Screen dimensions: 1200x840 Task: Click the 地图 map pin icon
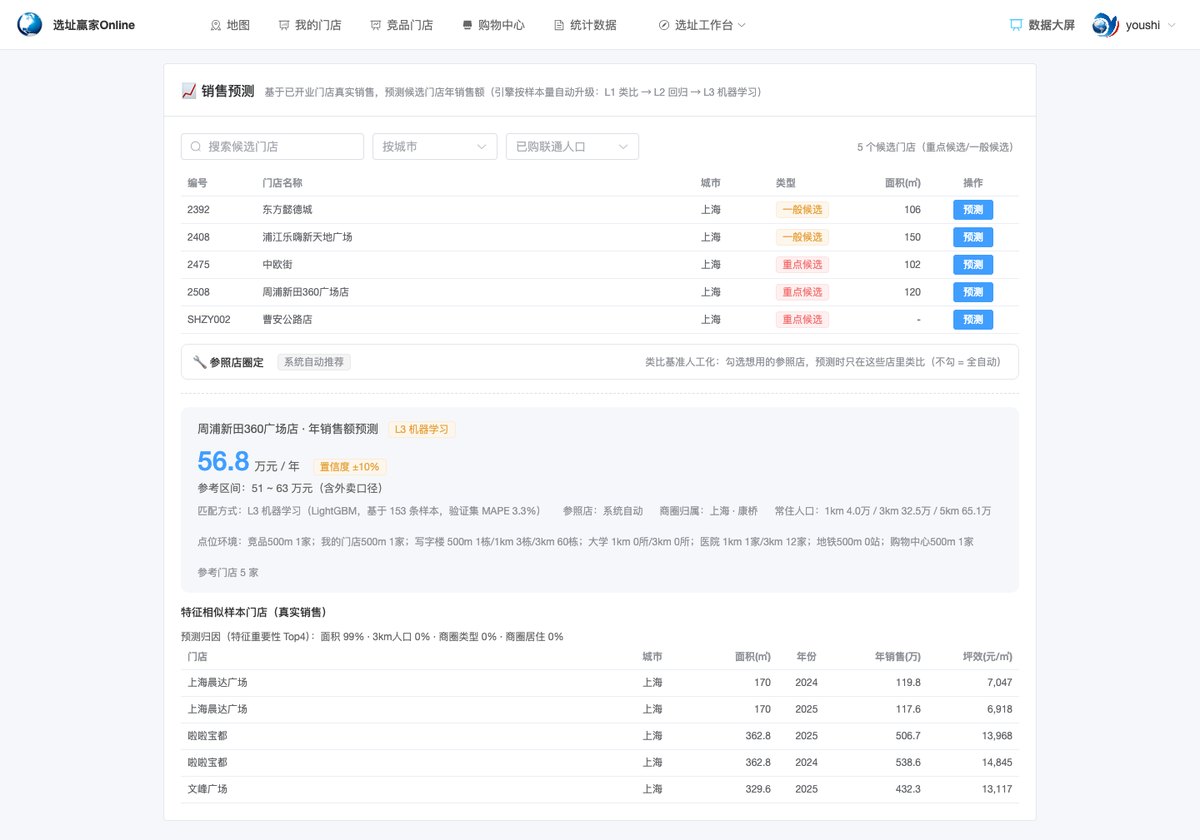point(215,25)
